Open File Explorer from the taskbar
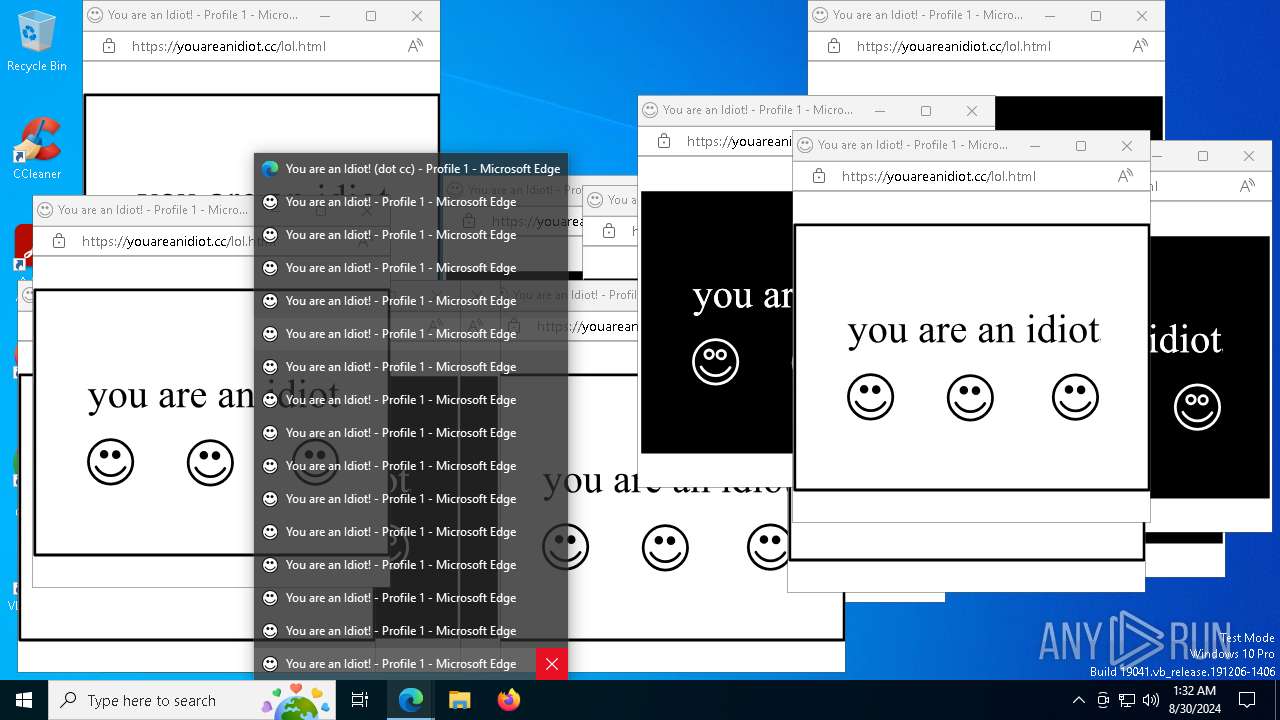1280x720 pixels. (459, 700)
